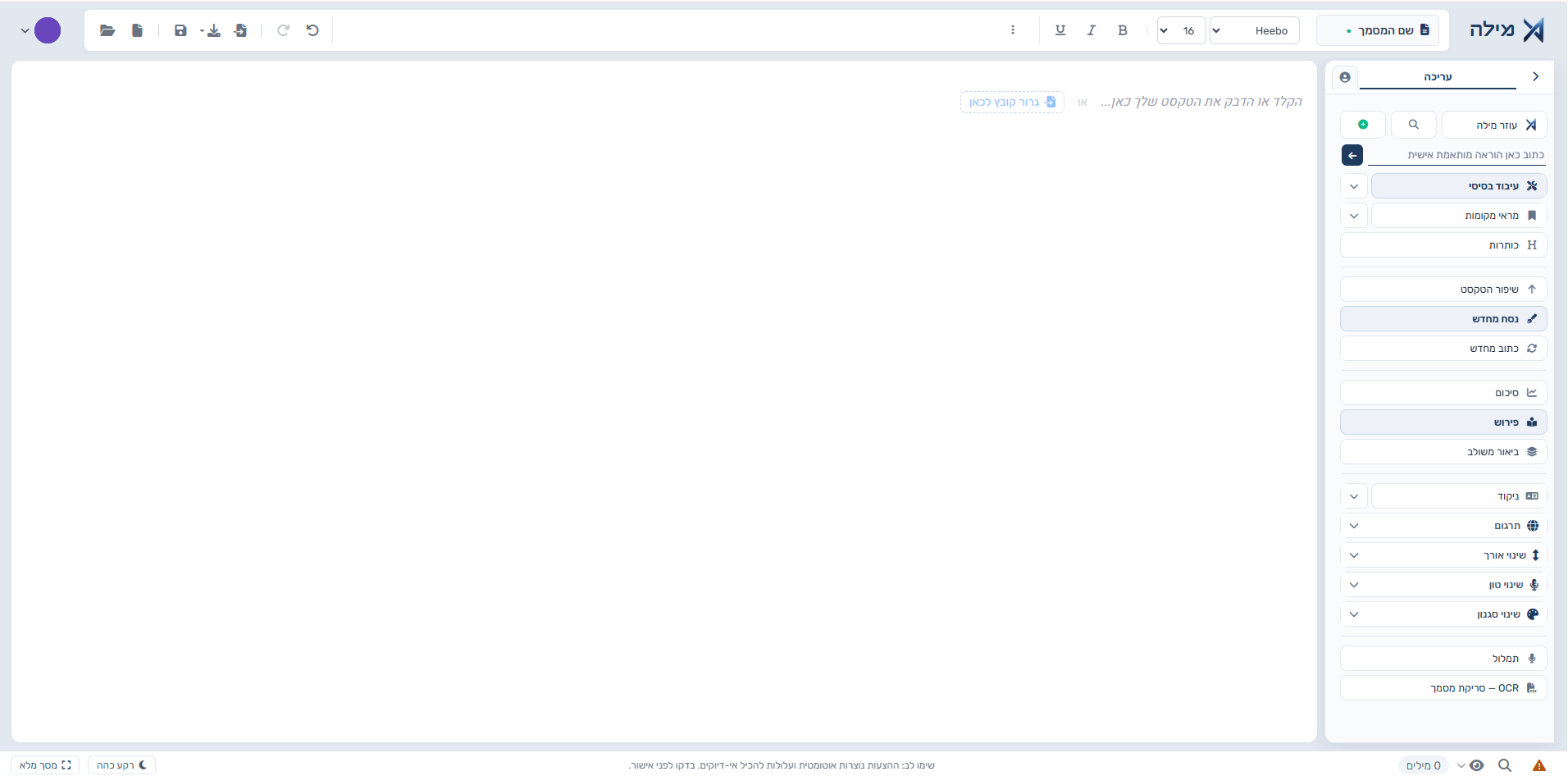Click the redo arrow icon
Viewport: 1568px width, 776px height.
tap(284, 30)
